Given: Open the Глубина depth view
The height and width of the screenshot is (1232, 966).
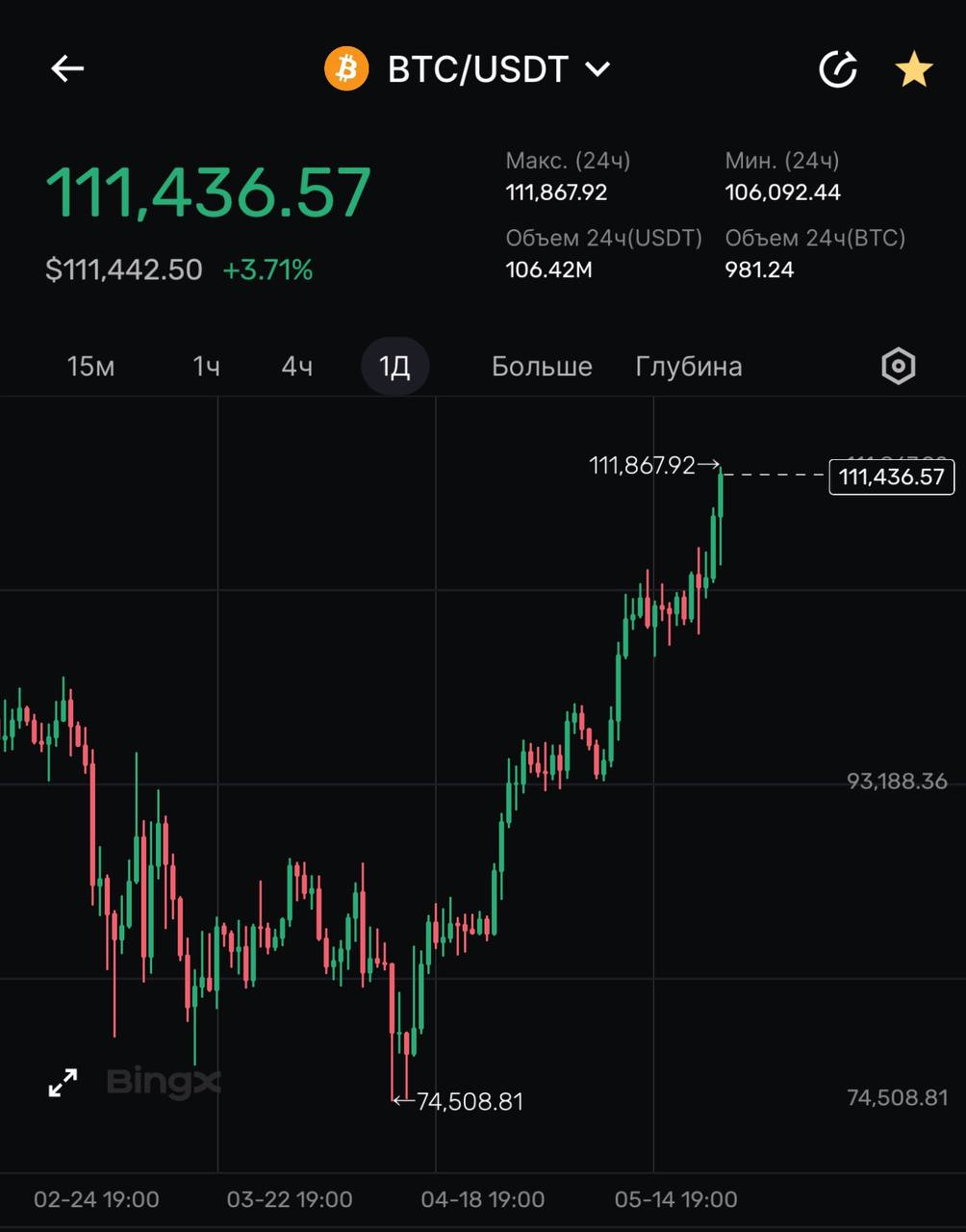Looking at the screenshot, I should 689,367.
